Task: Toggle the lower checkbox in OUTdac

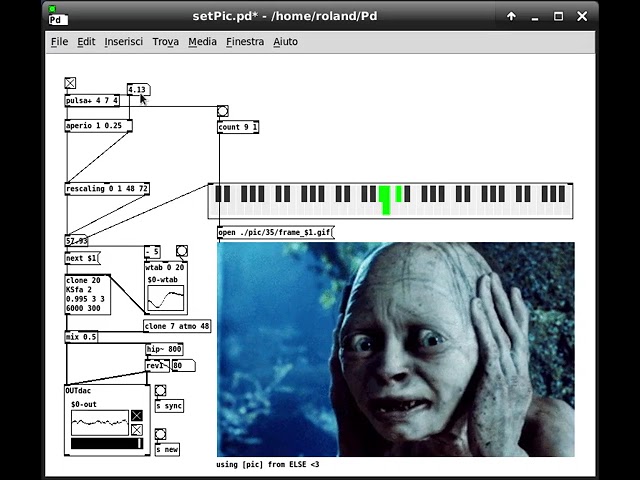Action: point(137,430)
